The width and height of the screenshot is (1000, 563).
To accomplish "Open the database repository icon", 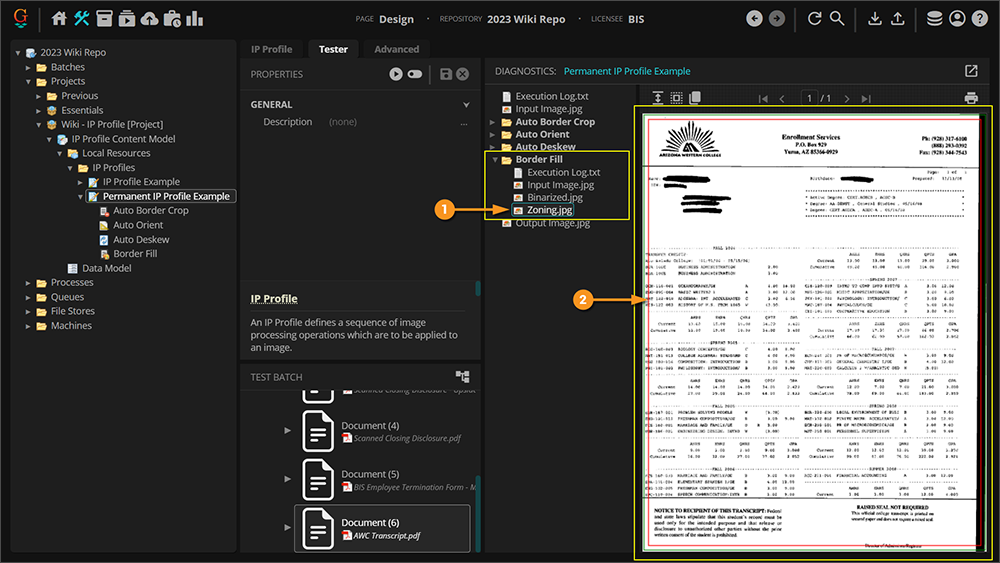I will [x=934, y=18].
